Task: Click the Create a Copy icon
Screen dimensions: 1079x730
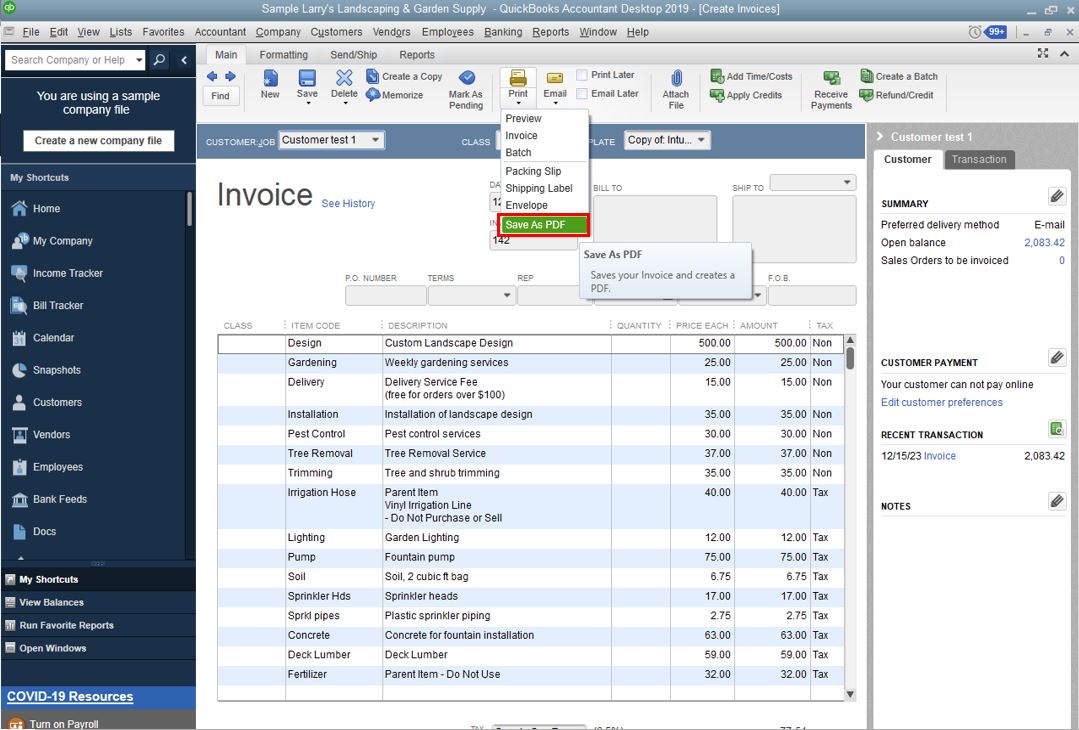Action: [373, 77]
